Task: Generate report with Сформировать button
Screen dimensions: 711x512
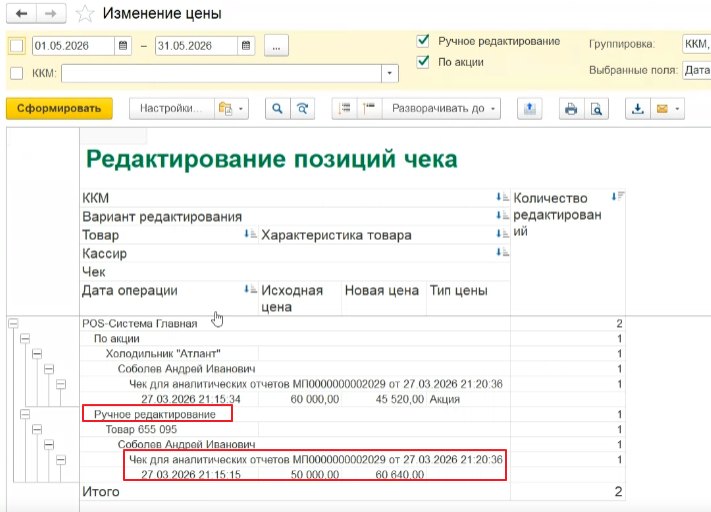Action: click(x=59, y=108)
